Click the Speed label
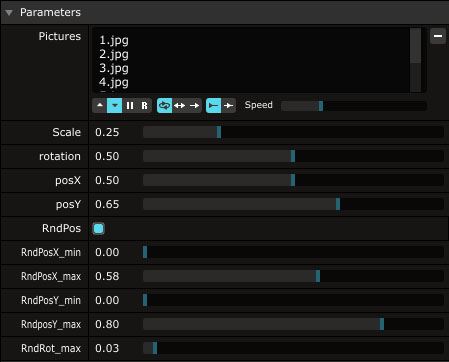The width and height of the screenshot is (449, 362). [259, 105]
